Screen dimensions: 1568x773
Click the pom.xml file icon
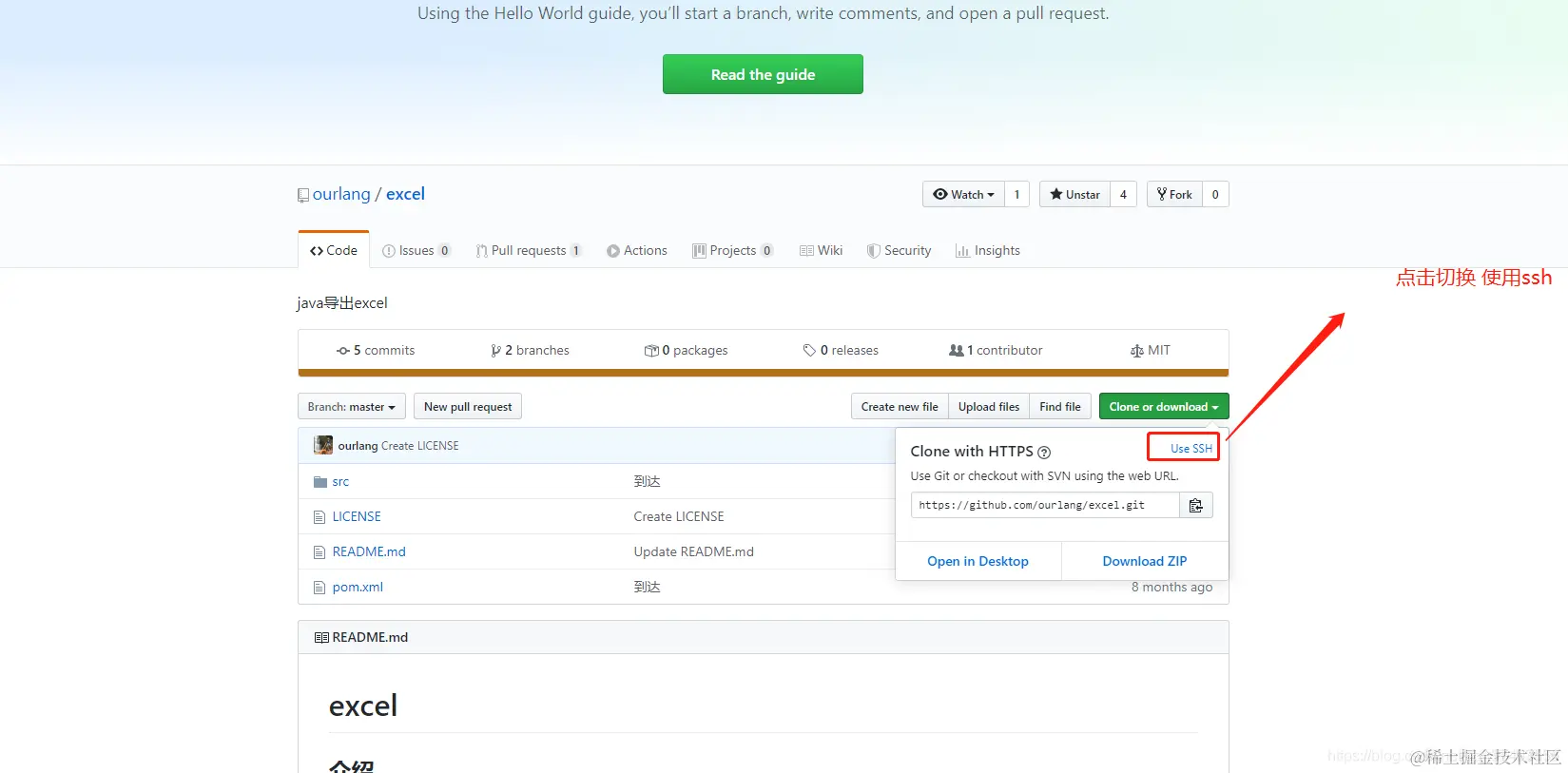point(319,588)
